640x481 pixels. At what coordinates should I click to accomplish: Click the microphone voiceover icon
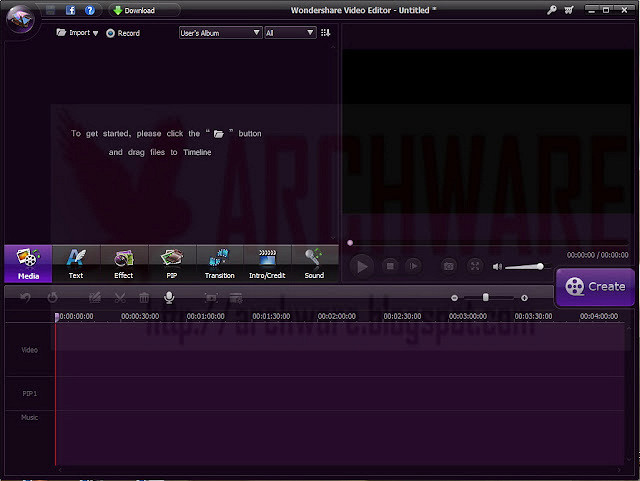[169, 298]
